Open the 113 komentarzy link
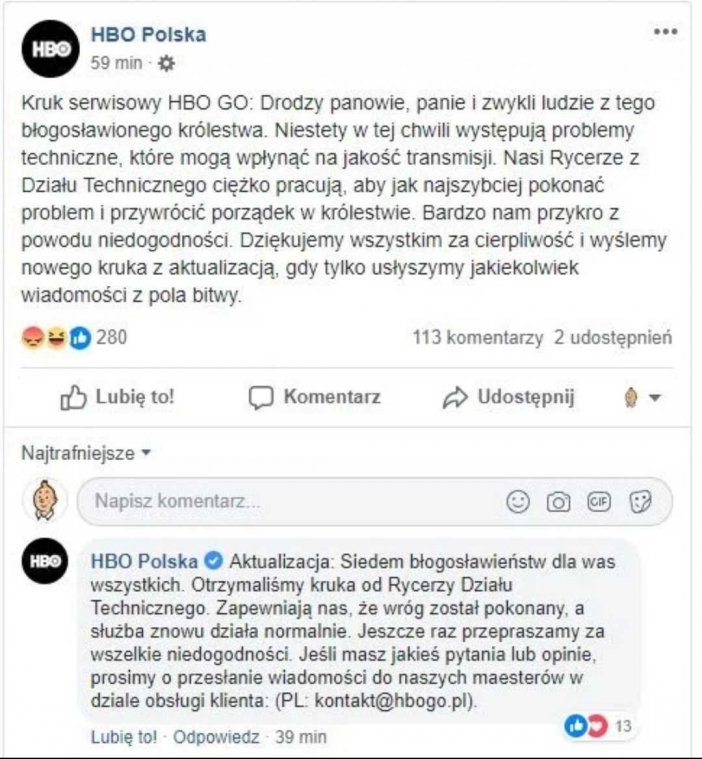702x759 pixels. pyautogui.click(x=477, y=337)
